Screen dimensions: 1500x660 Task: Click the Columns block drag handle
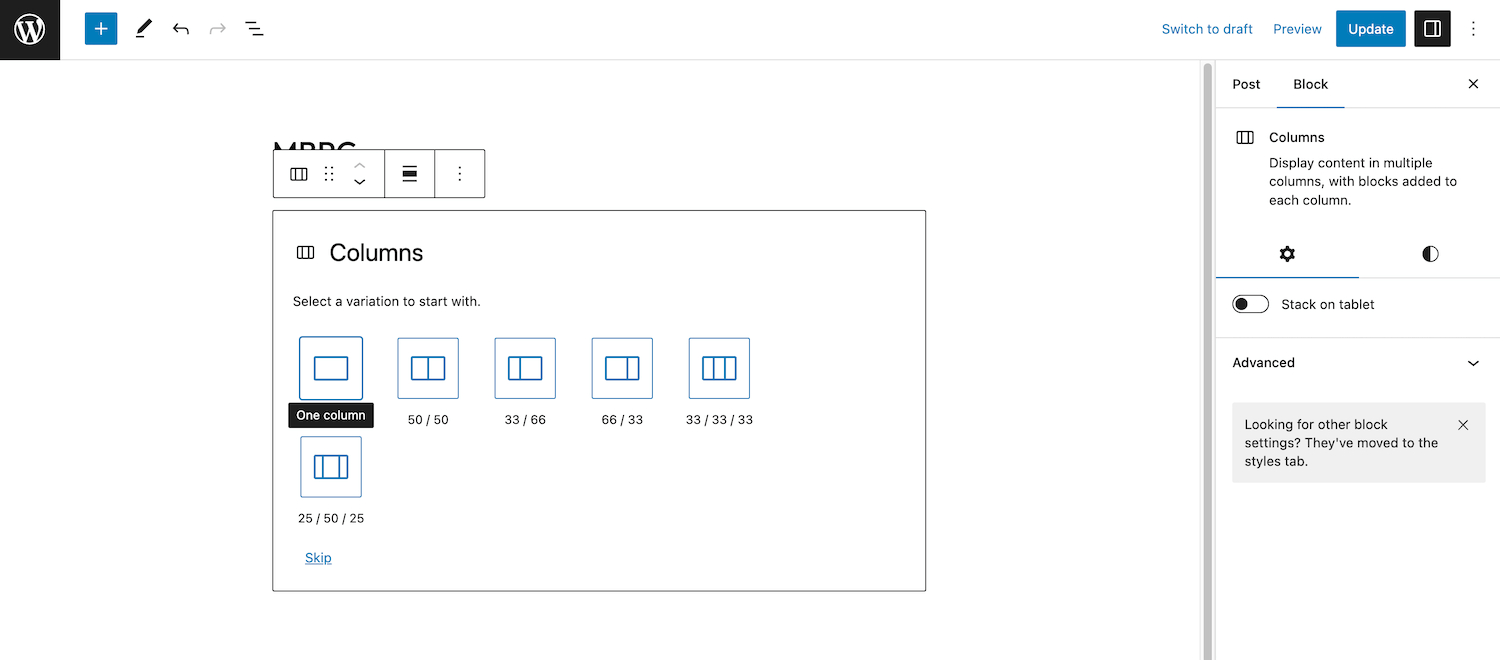coord(329,173)
